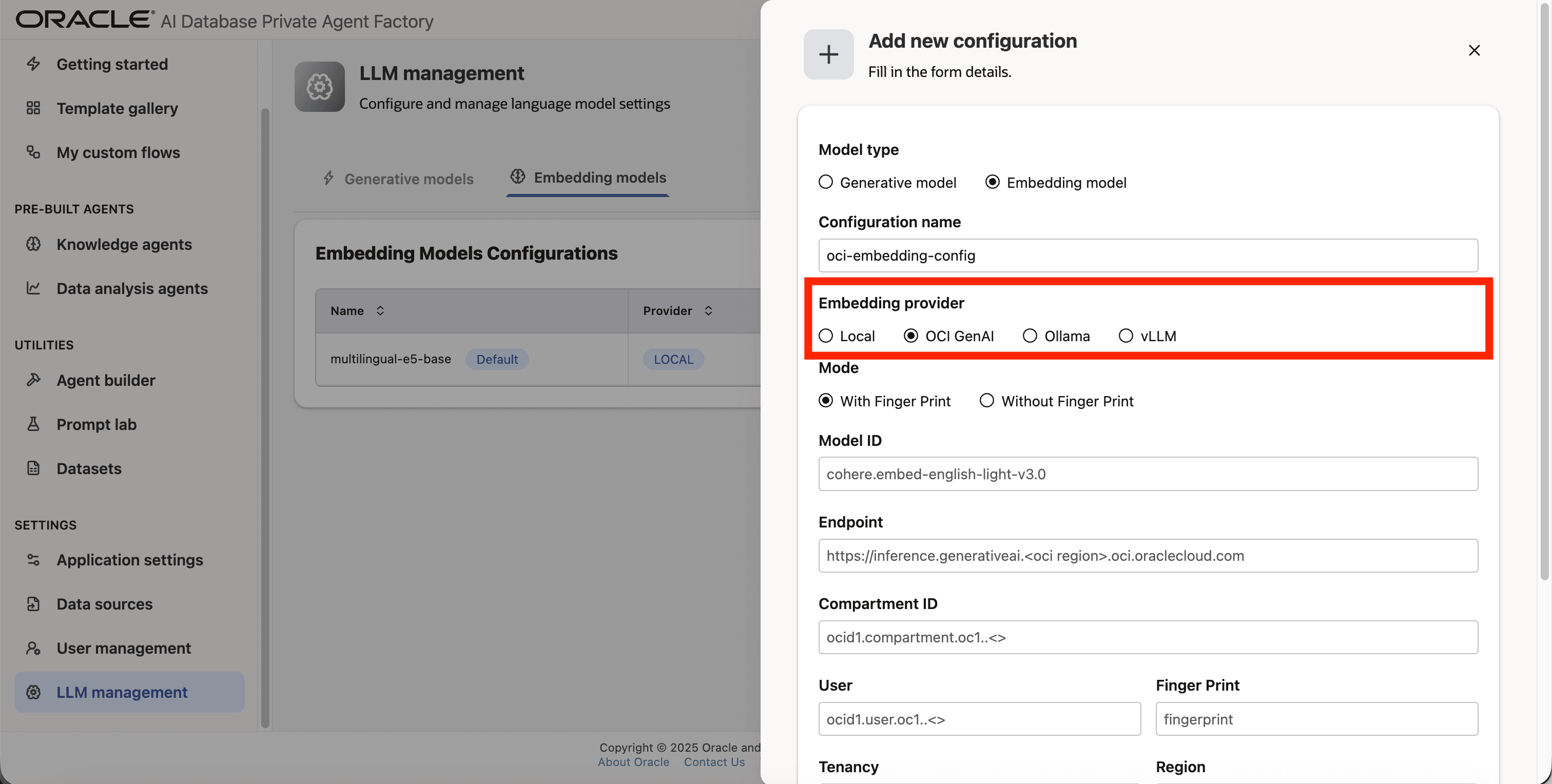The image size is (1552, 784).
Task: Open Application settings in sidebar
Action: [x=129, y=559]
